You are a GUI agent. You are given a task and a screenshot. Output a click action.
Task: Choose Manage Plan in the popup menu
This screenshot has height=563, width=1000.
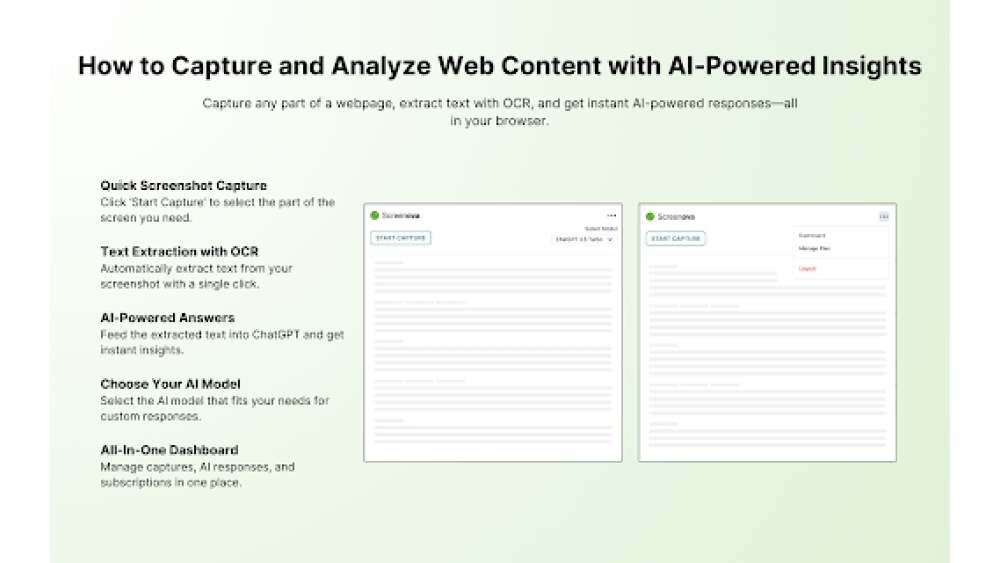(814, 248)
